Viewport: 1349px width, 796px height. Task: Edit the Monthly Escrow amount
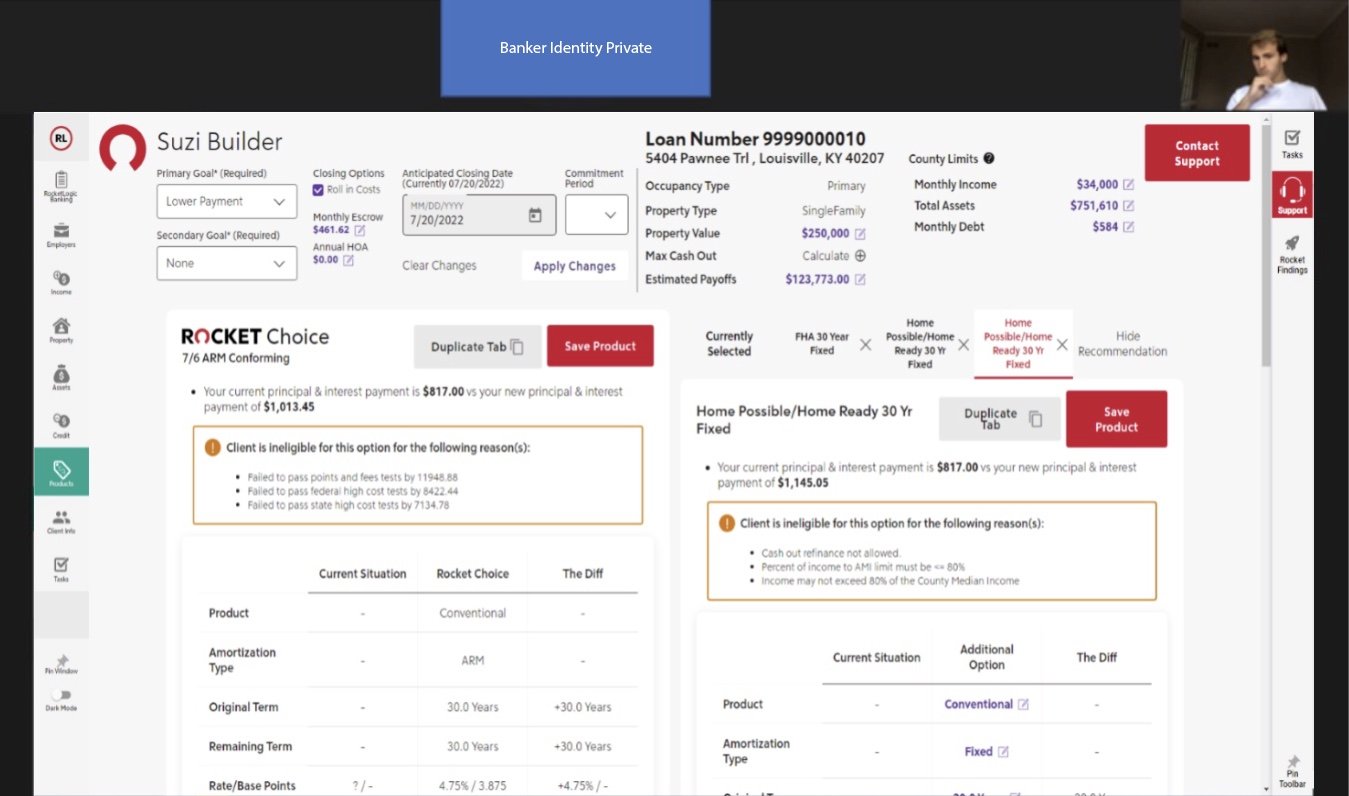click(x=360, y=230)
